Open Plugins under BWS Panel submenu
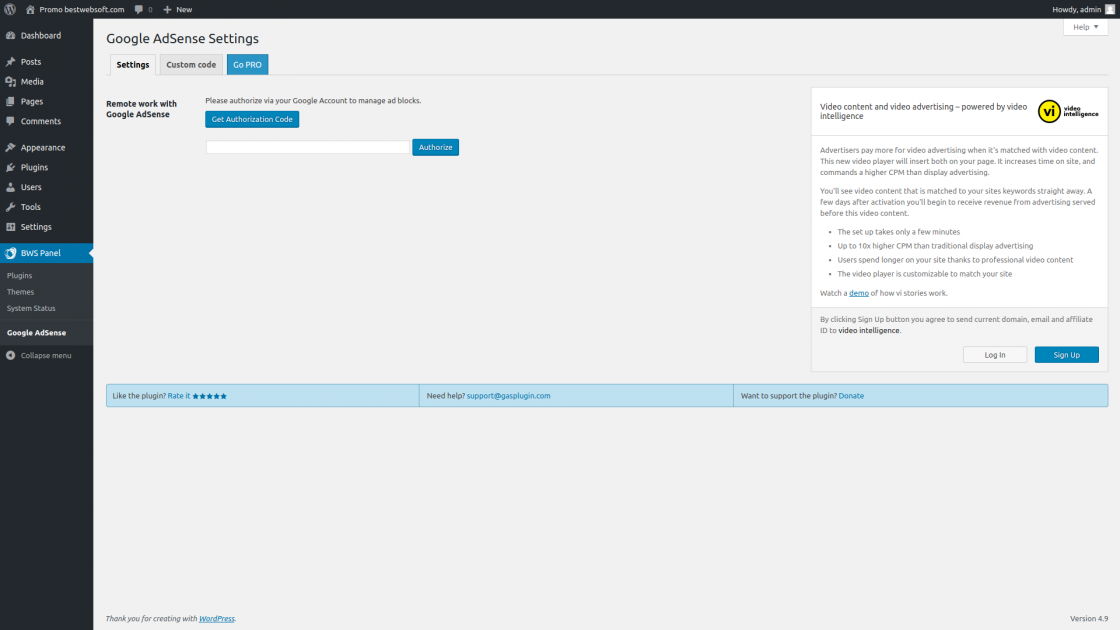 (x=19, y=276)
